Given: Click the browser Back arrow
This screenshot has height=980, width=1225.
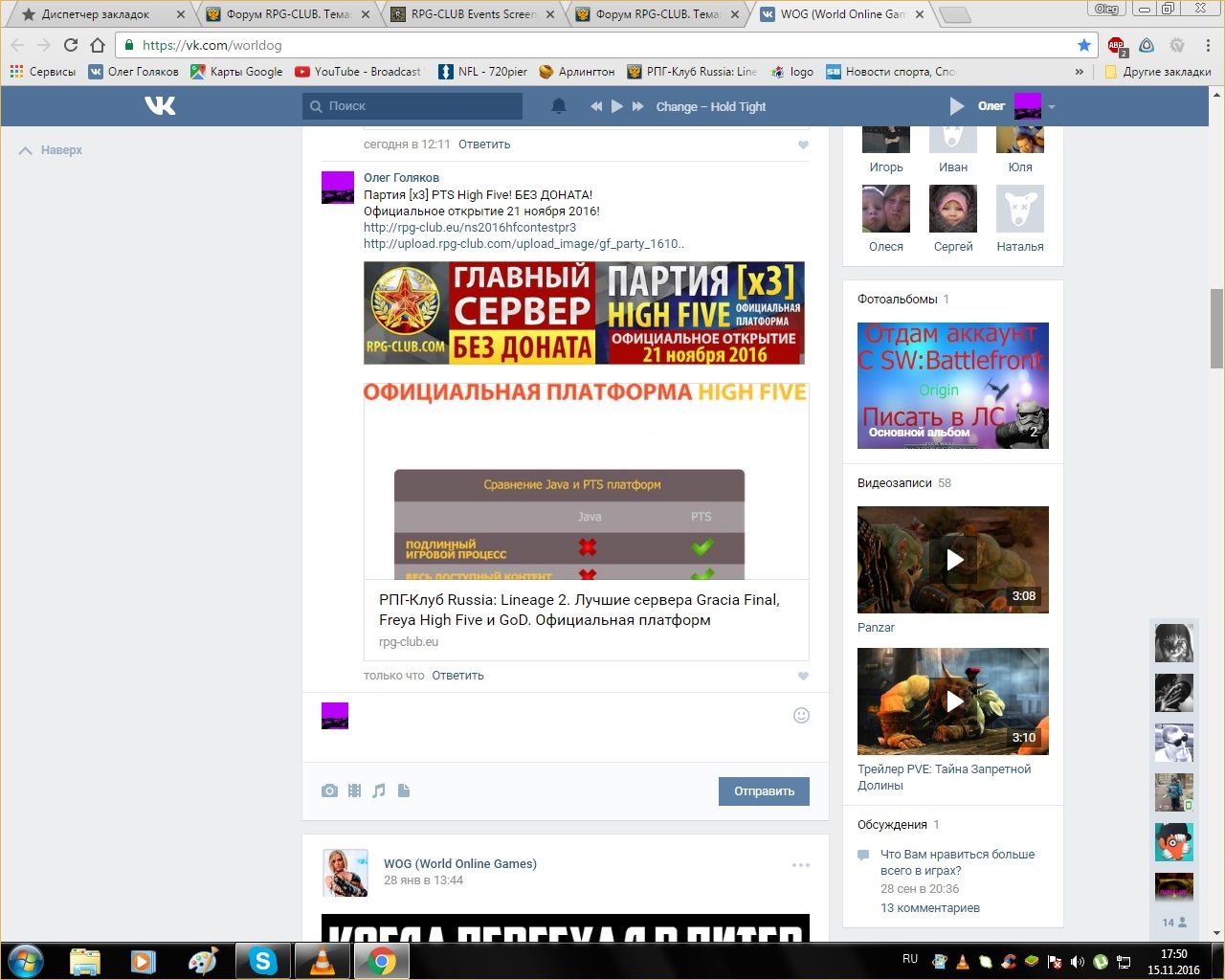Looking at the screenshot, I should pyautogui.click(x=17, y=45).
